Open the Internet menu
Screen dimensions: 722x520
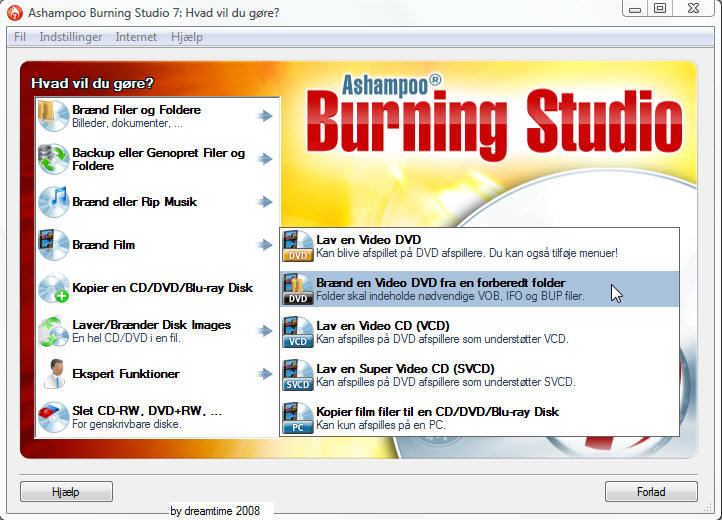point(136,37)
